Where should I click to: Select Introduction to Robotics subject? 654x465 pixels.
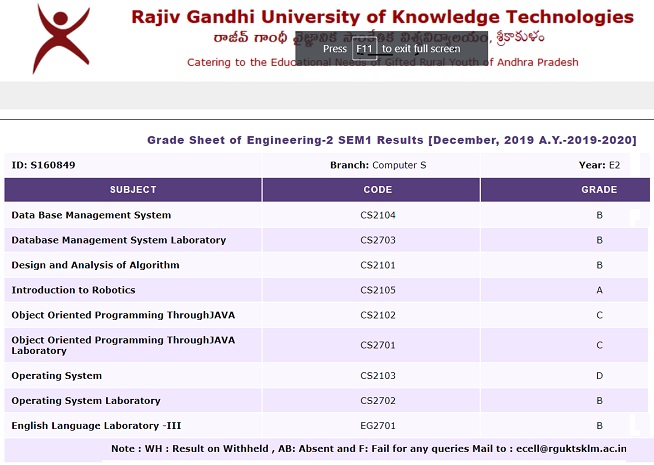click(x=73, y=290)
